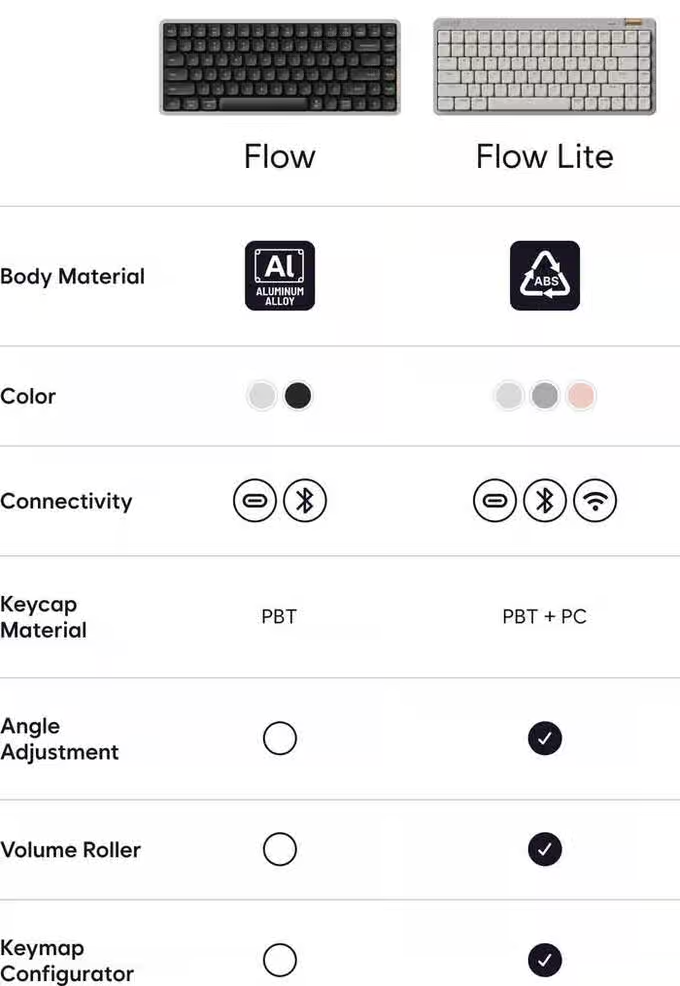Open the white Flow Lite keyboard image
Image resolution: width=680 pixels, height=986 pixels.
tap(545, 67)
